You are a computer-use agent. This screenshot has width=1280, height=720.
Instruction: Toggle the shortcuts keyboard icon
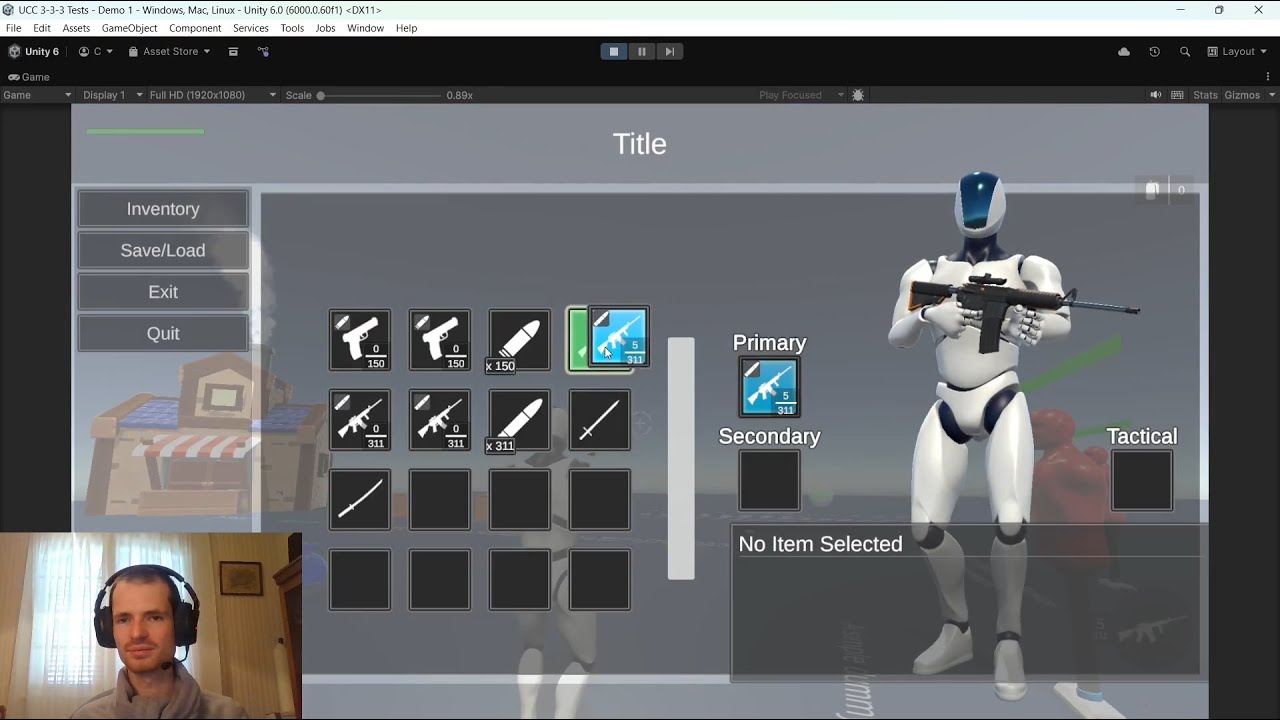[x=1177, y=95]
